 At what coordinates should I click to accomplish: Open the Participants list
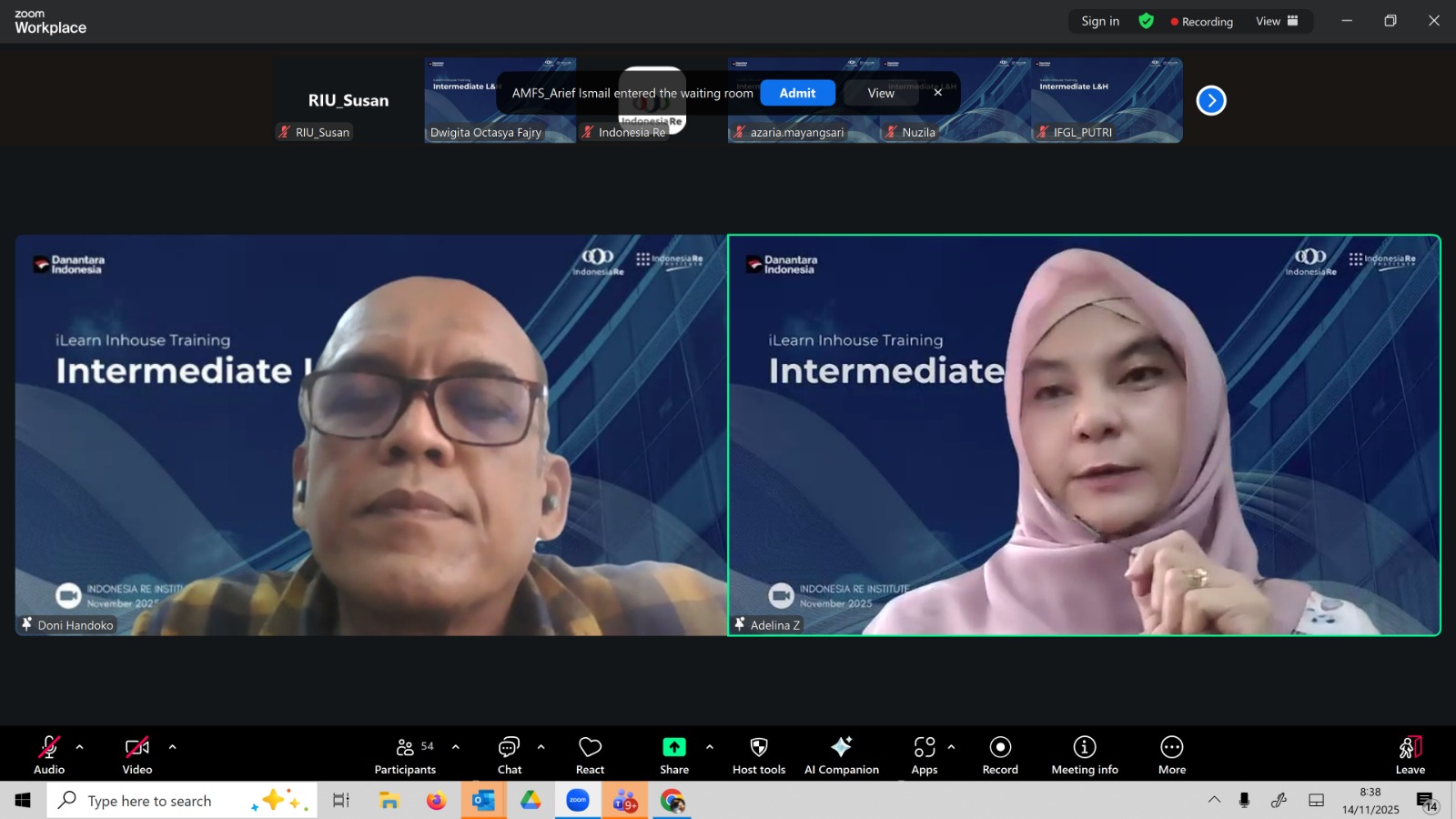(x=405, y=755)
